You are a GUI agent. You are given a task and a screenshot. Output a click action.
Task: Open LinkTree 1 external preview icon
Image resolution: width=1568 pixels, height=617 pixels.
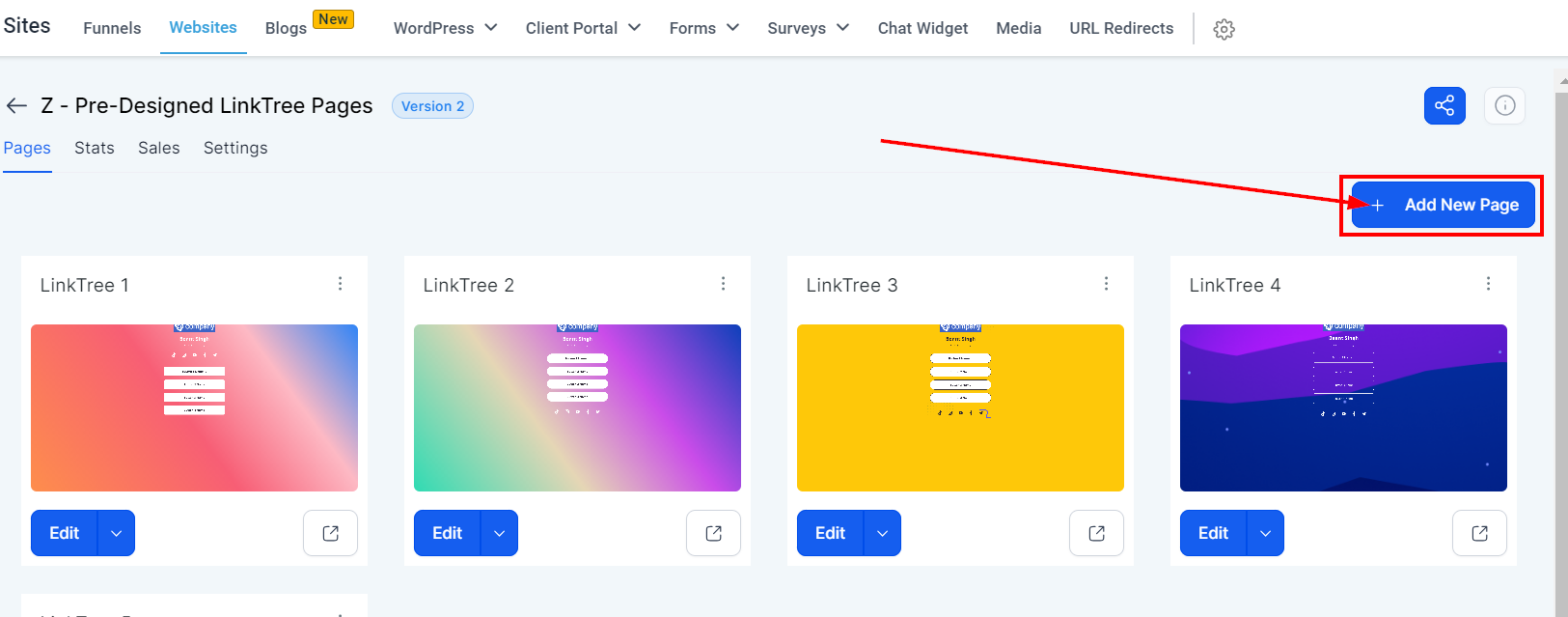[330, 533]
